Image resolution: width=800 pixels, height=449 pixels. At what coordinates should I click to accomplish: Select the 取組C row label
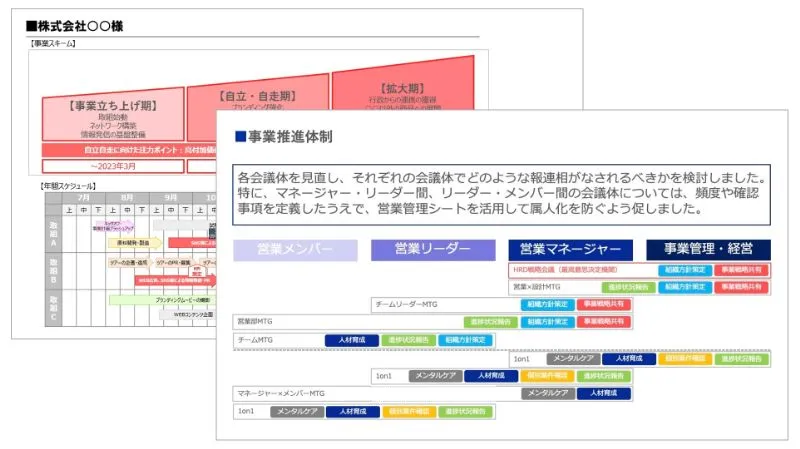tap(53, 308)
